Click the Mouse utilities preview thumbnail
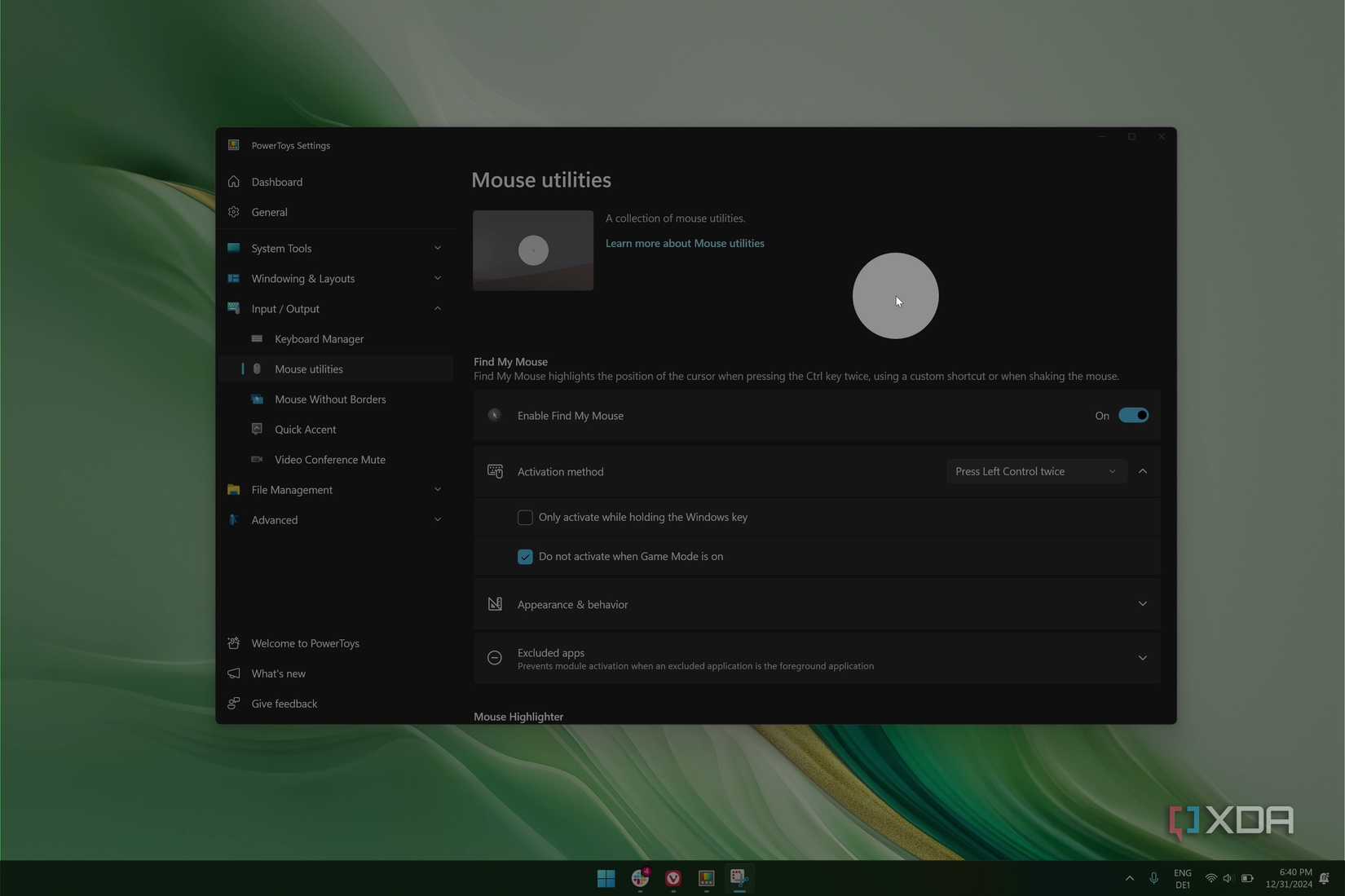1345x896 pixels. coord(533,250)
